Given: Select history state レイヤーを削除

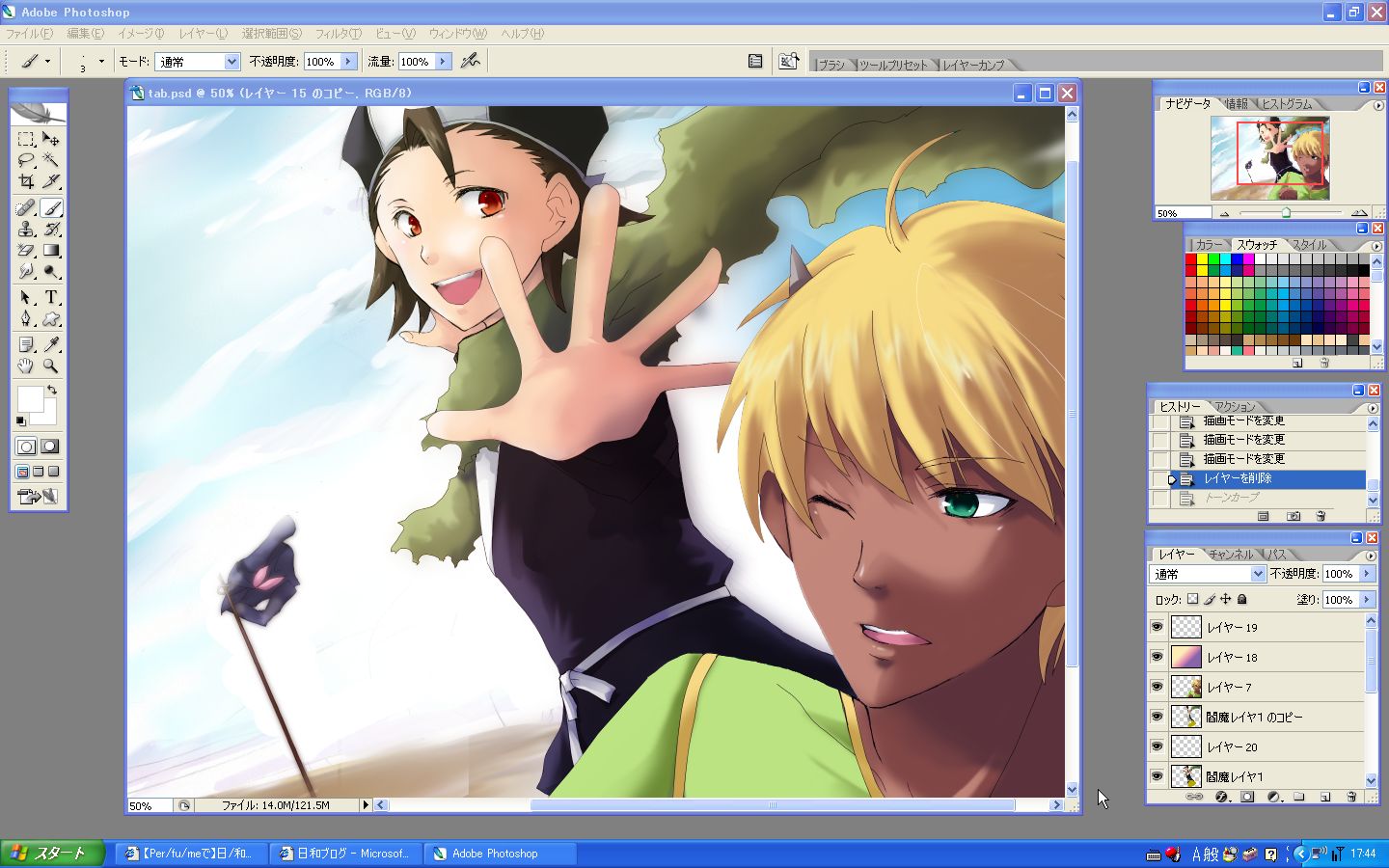Looking at the screenshot, I should (x=1268, y=478).
